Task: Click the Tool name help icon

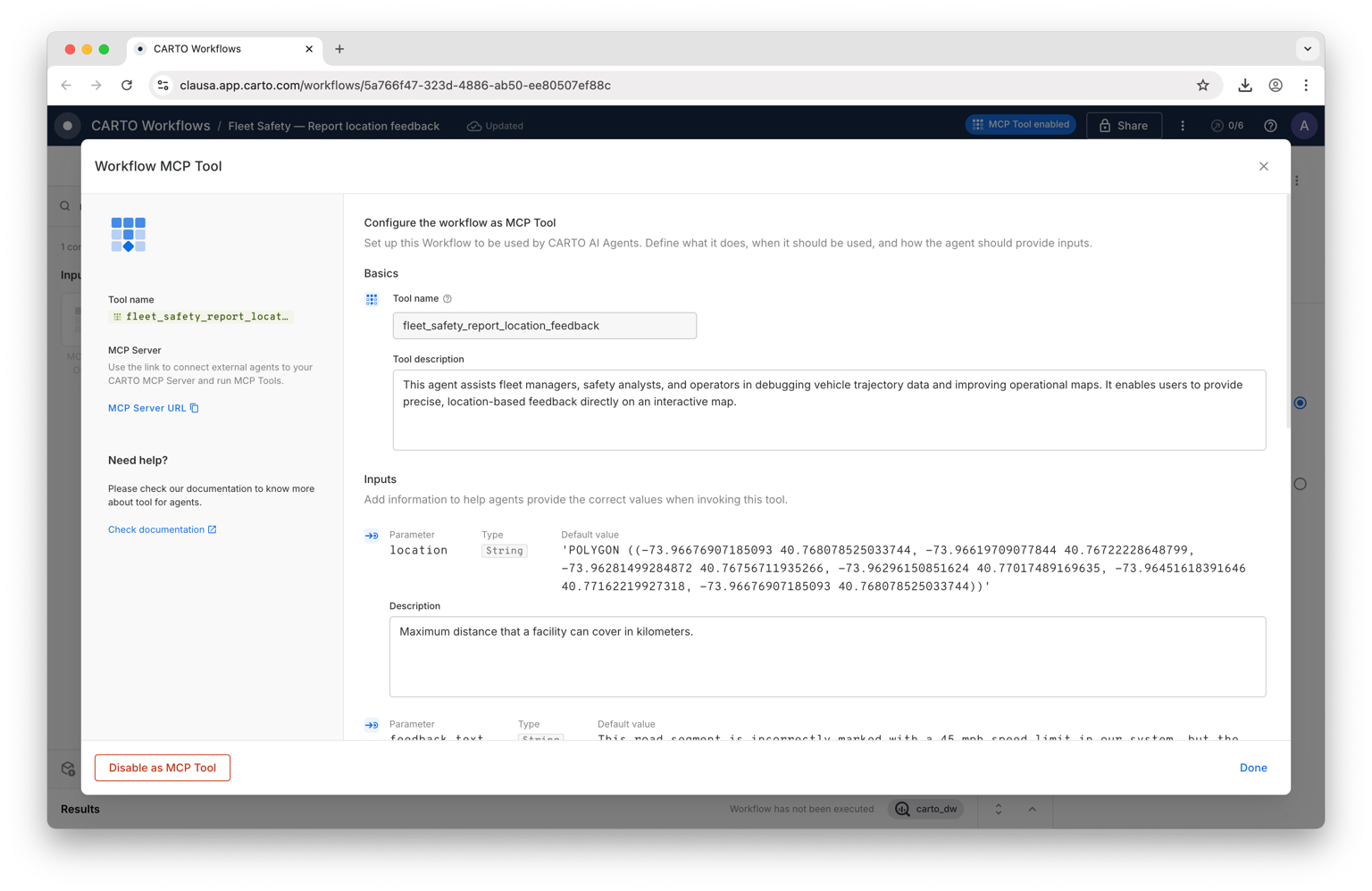Action: (x=448, y=299)
